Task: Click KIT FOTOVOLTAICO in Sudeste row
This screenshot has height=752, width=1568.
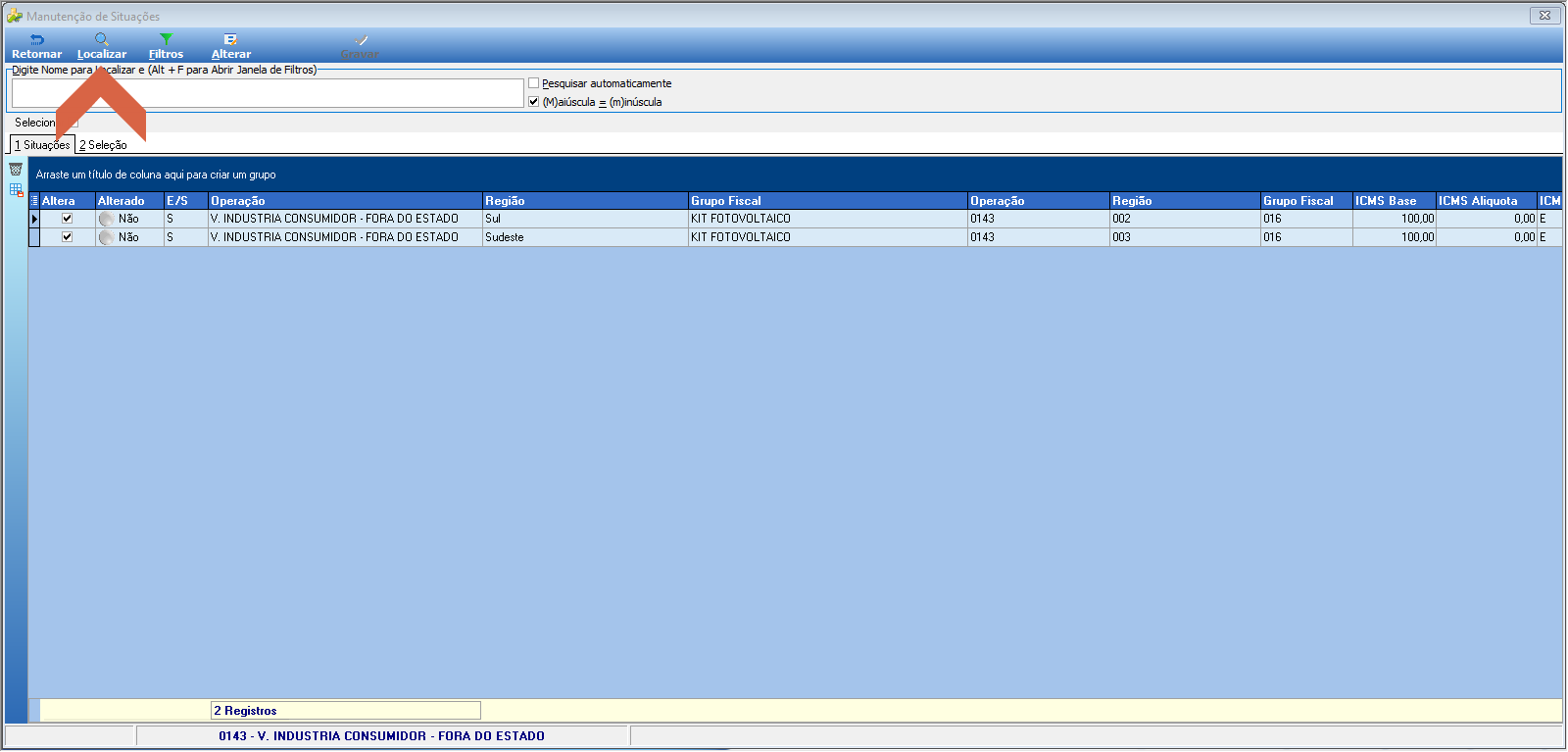Action: tap(828, 237)
